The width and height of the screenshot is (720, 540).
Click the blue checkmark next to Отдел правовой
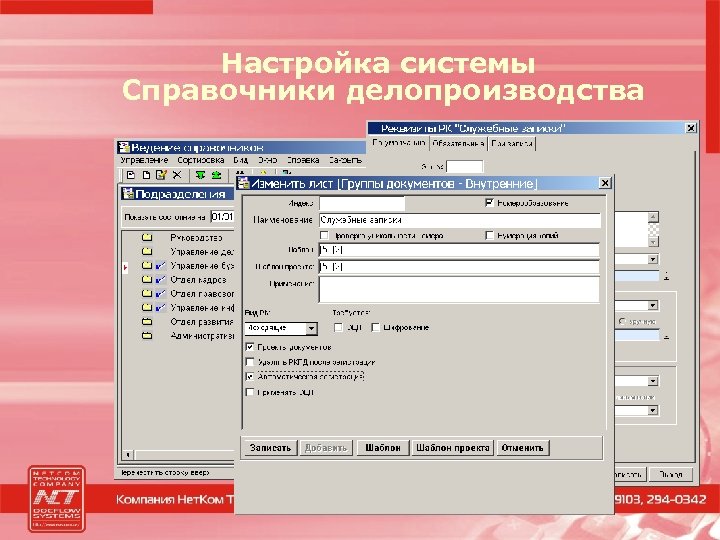160,293
